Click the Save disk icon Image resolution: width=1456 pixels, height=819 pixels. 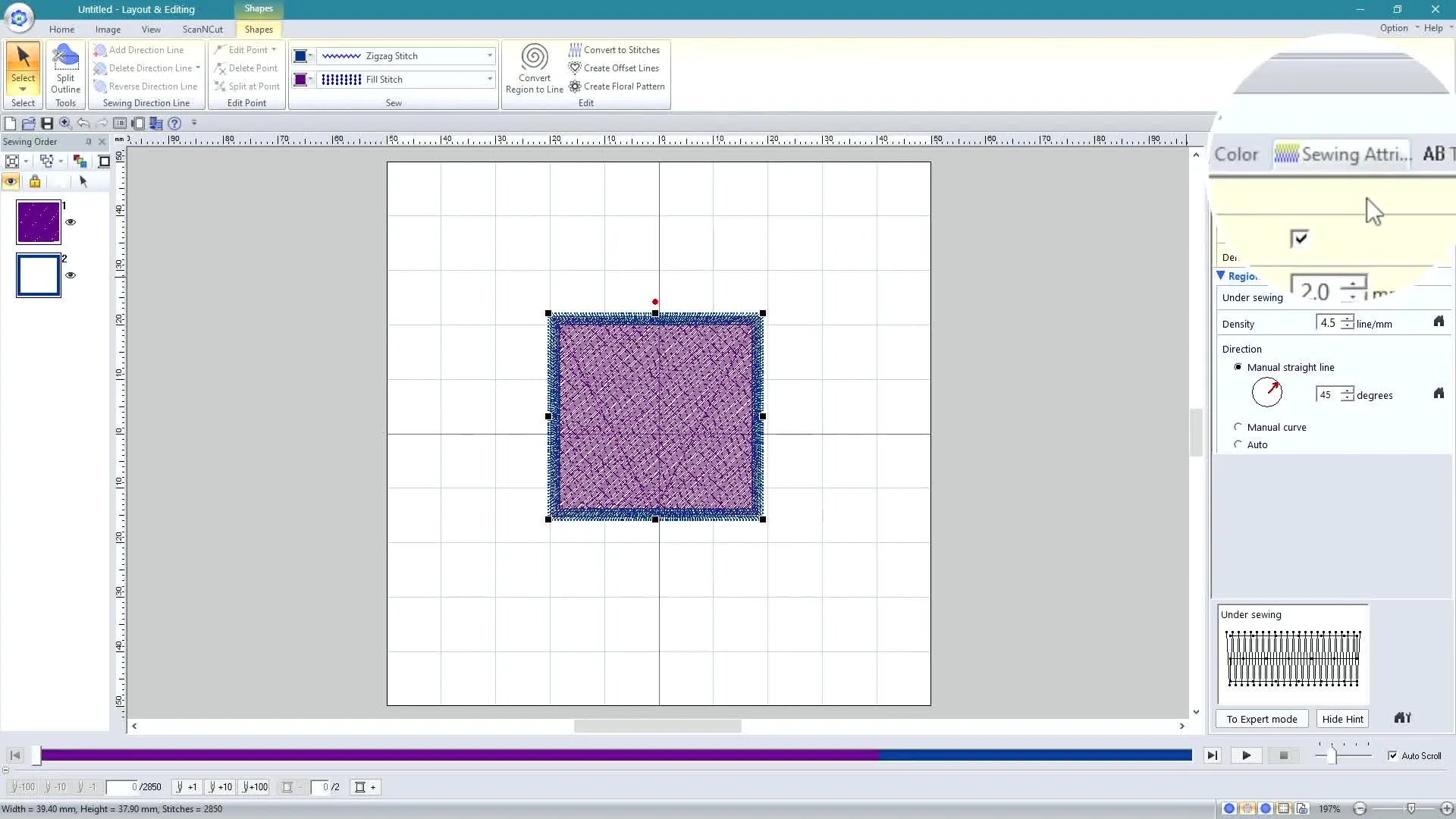47,123
